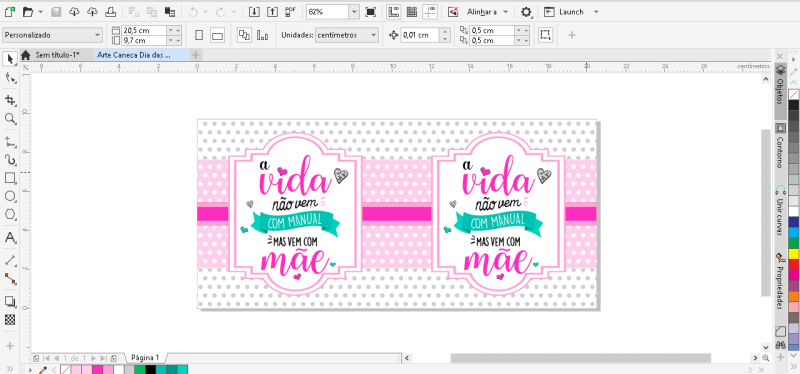Click the Treat as filled icon
This screenshot has height=374, width=800.
coord(545,35)
